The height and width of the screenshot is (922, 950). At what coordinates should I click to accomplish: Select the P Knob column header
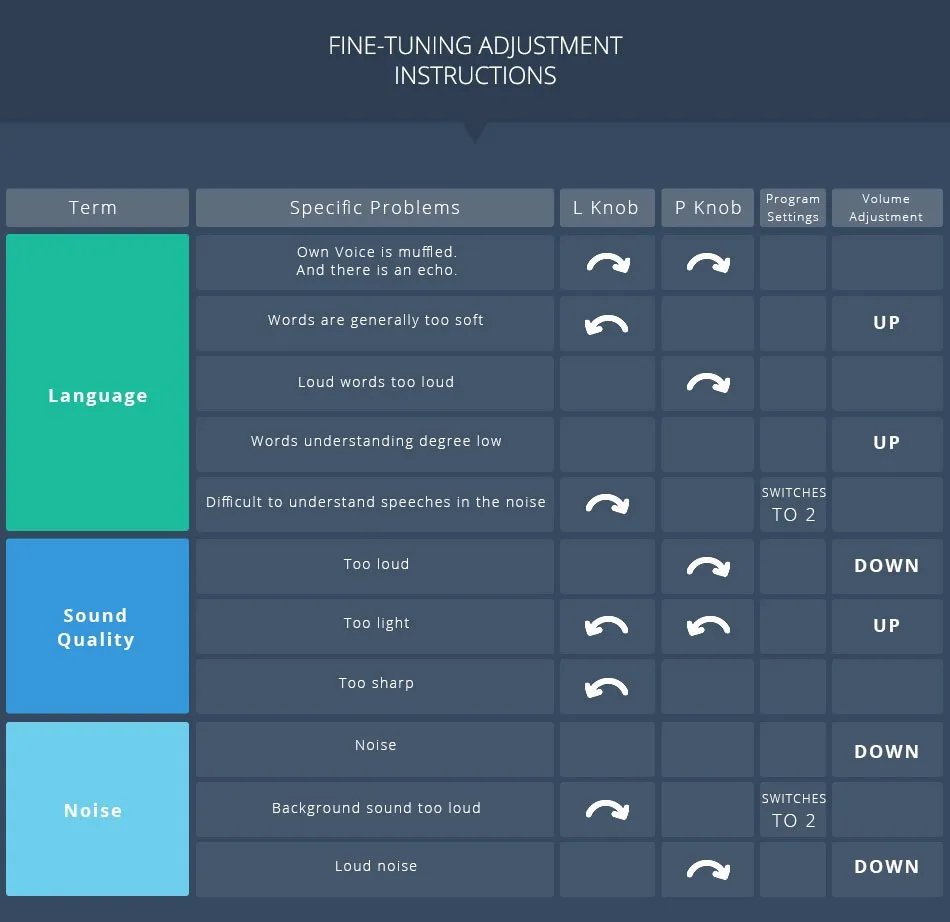[708, 208]
